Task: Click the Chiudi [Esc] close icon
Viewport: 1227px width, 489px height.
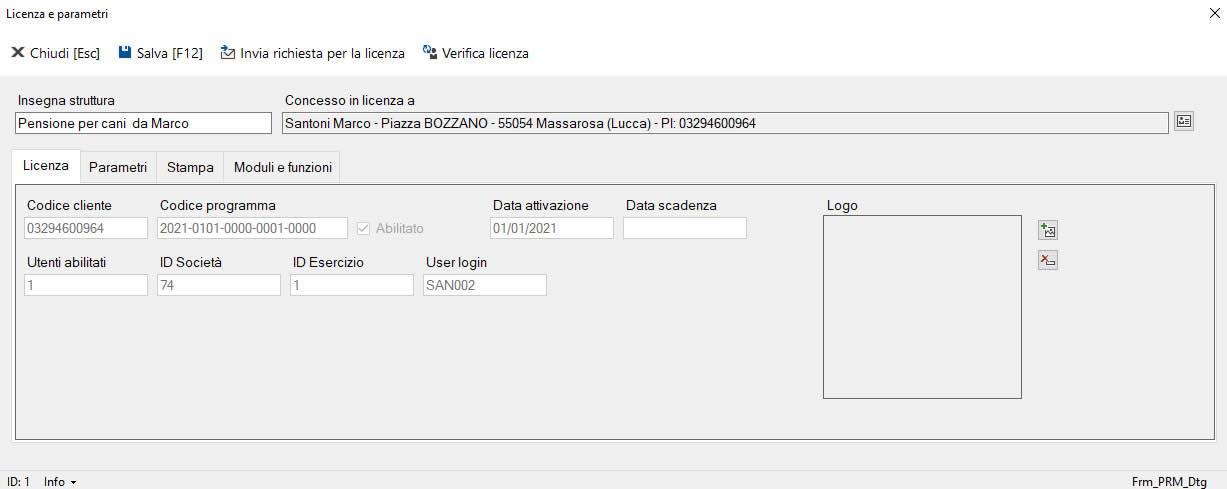Action: point(18,53)
